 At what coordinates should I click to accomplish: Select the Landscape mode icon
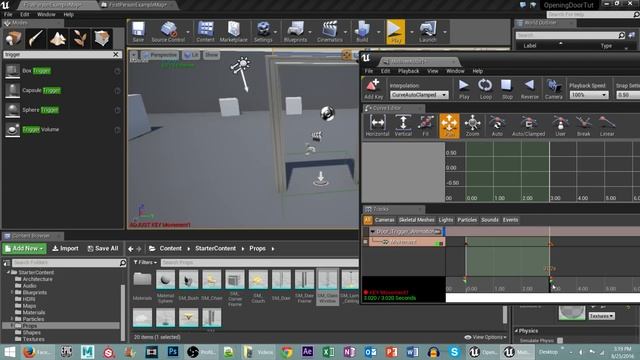click(58, 39)
